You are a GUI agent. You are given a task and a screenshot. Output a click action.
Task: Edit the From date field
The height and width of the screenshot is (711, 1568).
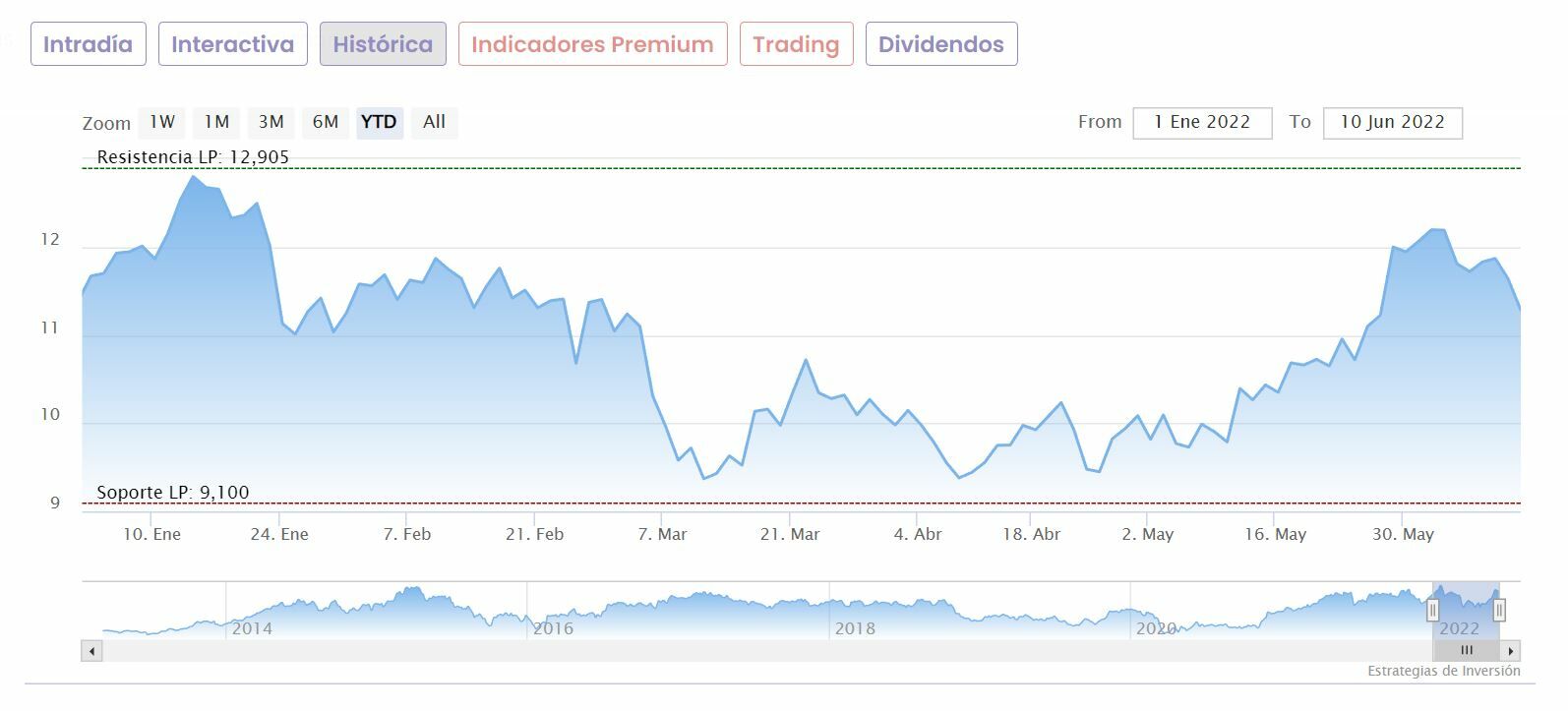point(1202,122)
